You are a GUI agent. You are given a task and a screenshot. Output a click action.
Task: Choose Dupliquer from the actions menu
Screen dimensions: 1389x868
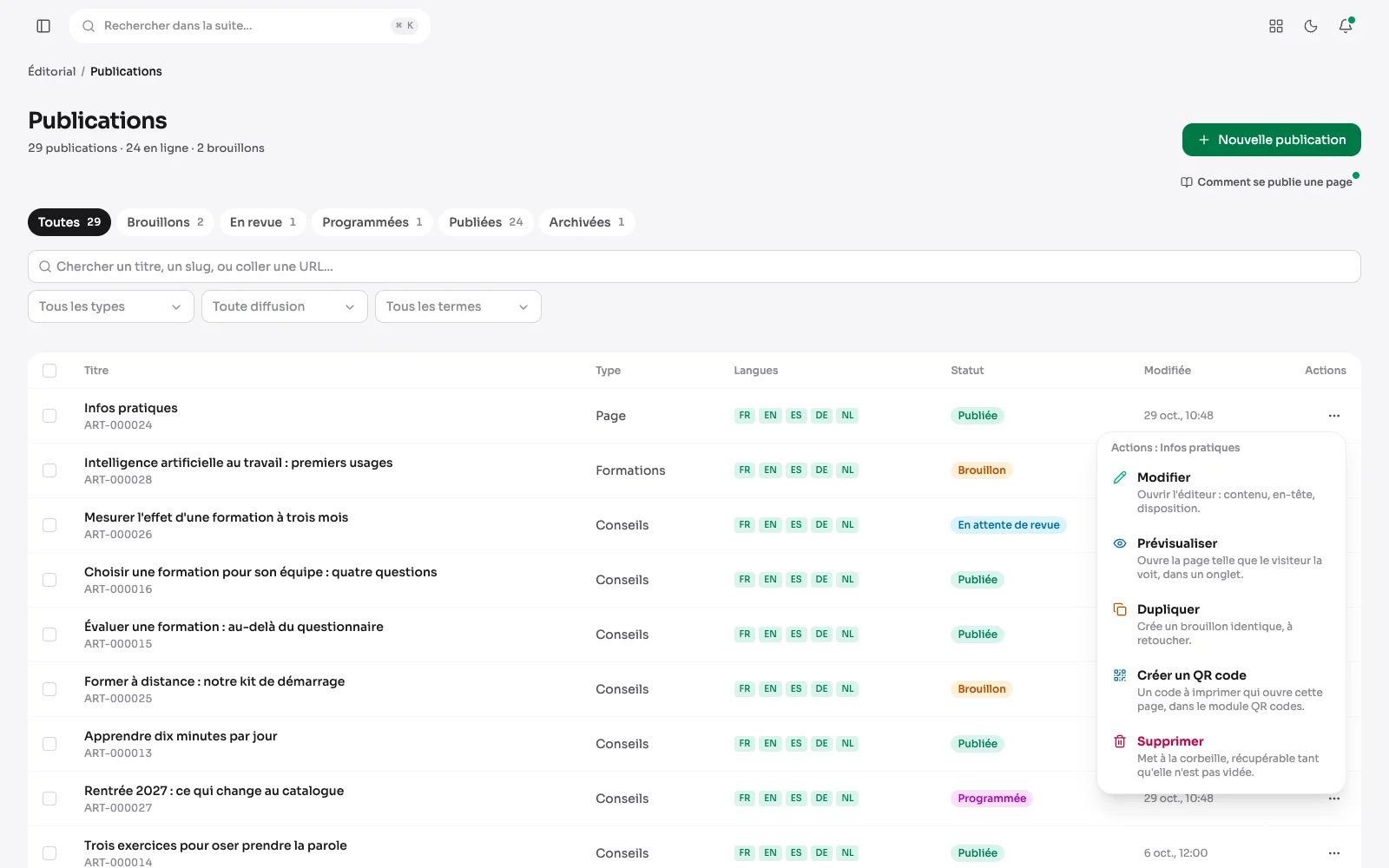(x=1221, y=624)
